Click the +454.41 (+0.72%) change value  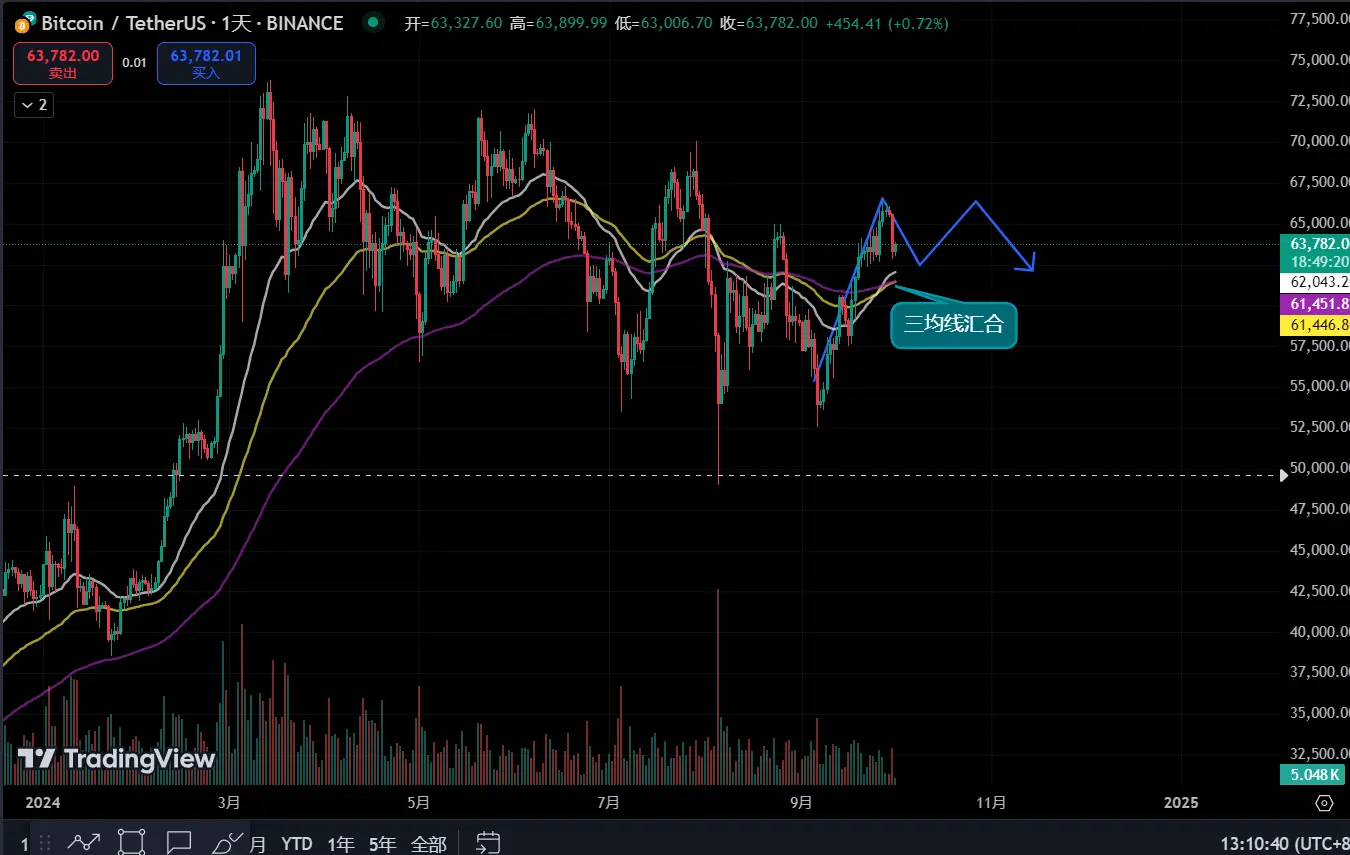tap(887, 23)
